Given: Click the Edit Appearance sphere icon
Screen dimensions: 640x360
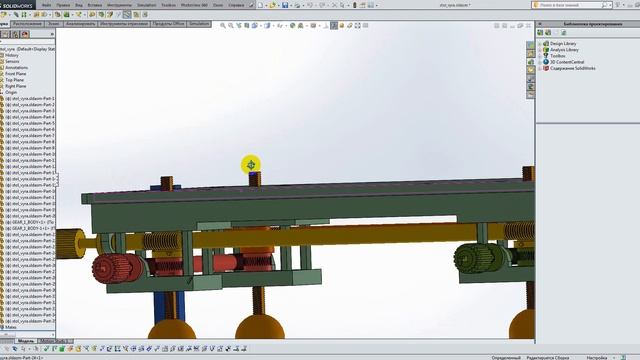Looking at the screenshot, I should click(x=292, y=25).
